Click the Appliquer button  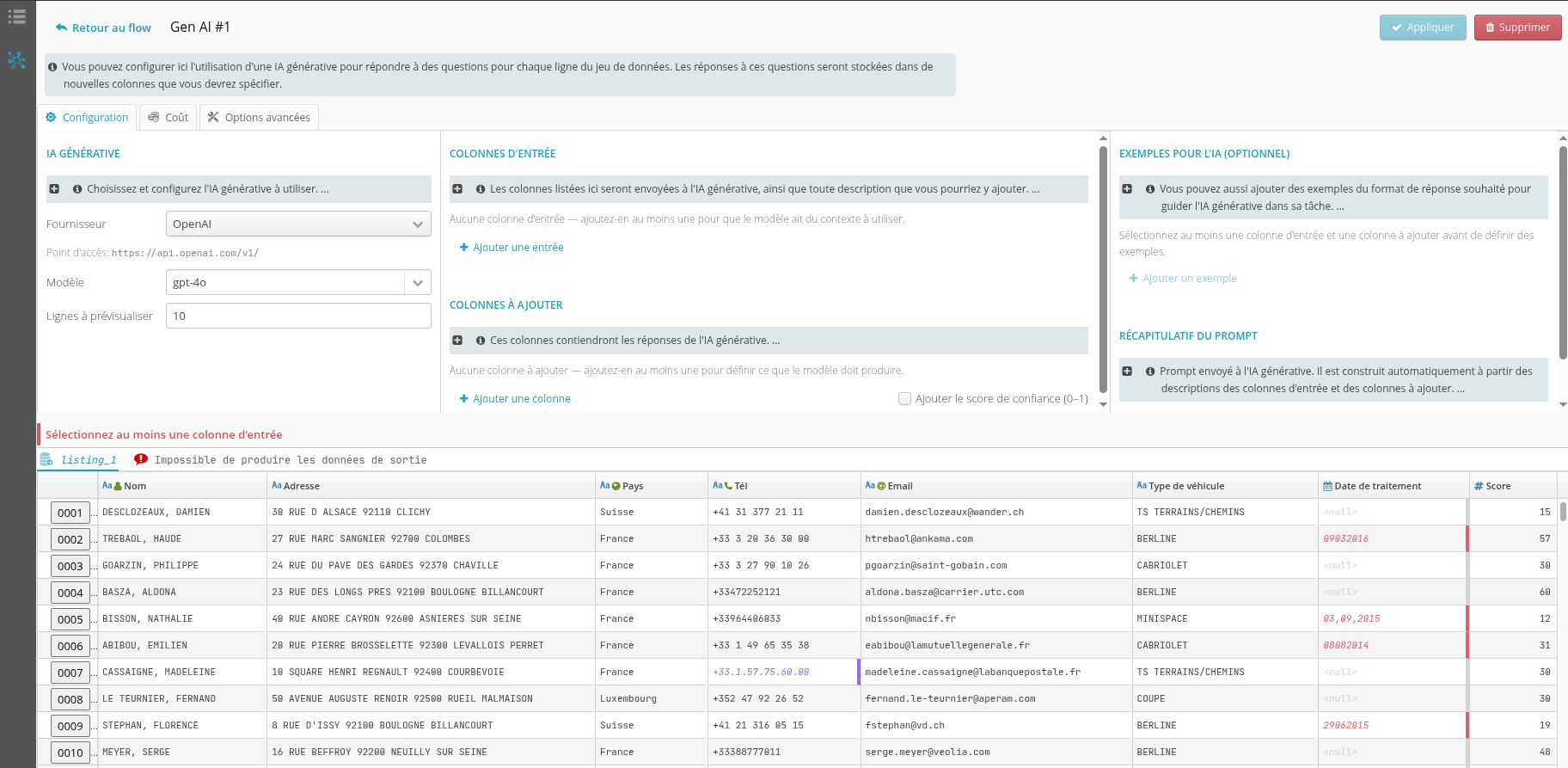coord(1423,28)
